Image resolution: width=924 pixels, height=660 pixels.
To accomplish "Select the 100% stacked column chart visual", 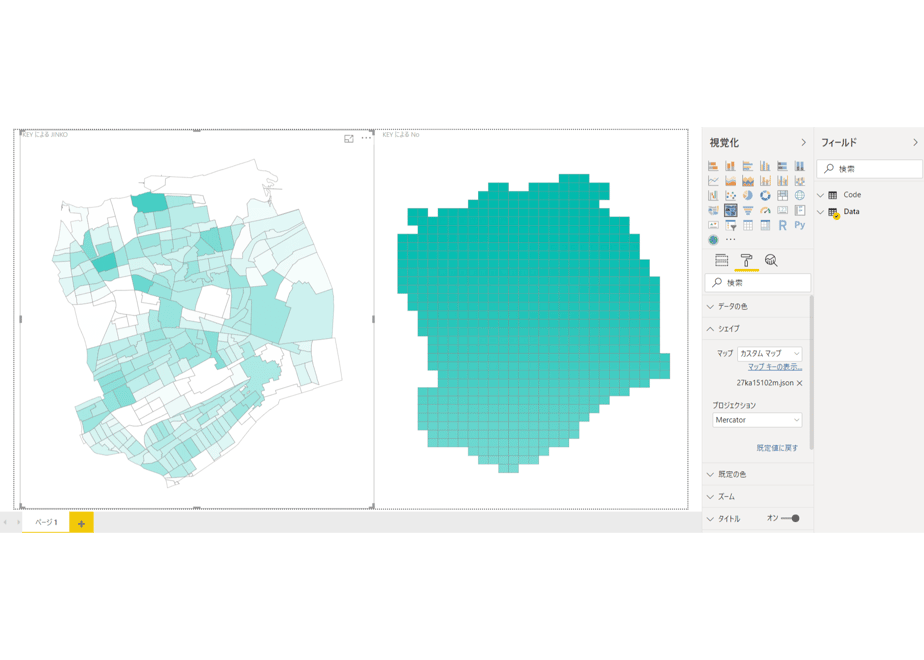I will point(800,166).
